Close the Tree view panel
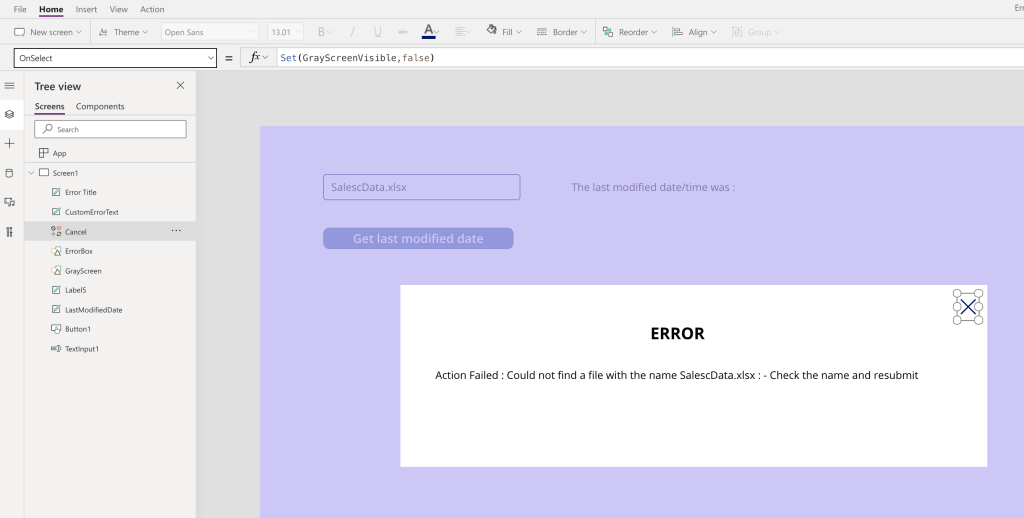1024x518 pixels. point(180,86)
